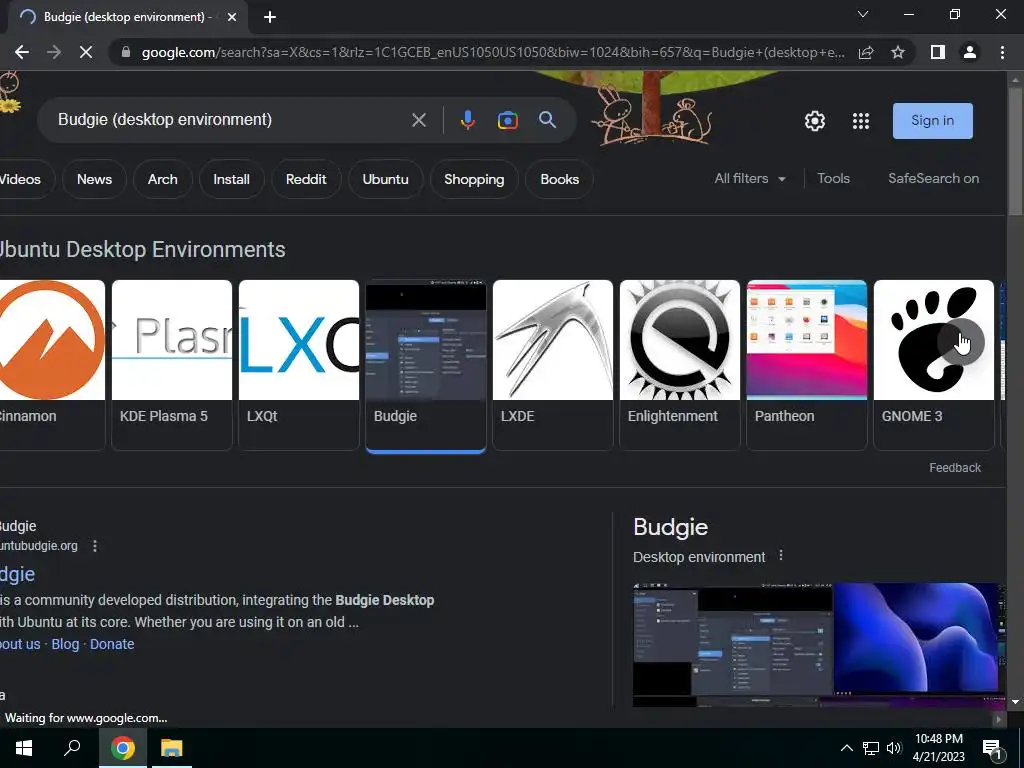Select the KDE Plasma 5 card
The width and height of the screenshot is (1024, 768).
click(172, 365)
